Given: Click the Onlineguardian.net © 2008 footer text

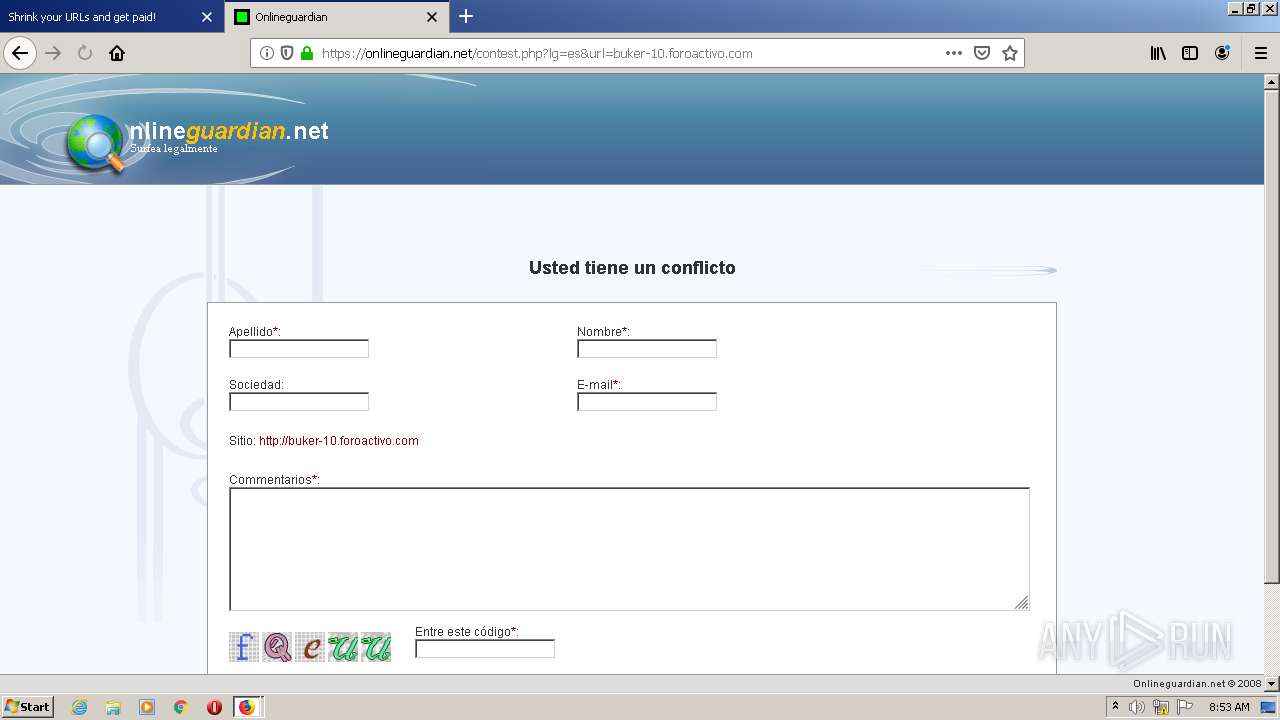Looking at the screenshot, I should pyautogui.click(x=1197, y=684).
